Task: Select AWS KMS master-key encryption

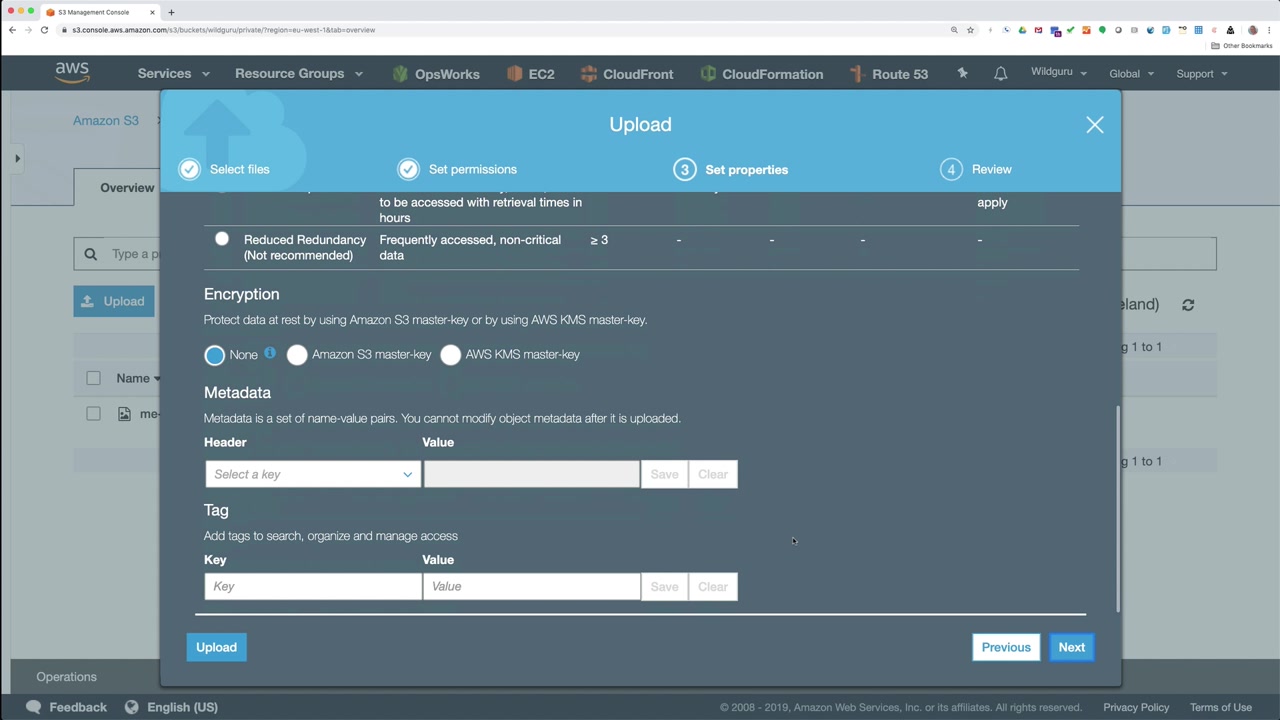Action: click(x=450, y=355)
